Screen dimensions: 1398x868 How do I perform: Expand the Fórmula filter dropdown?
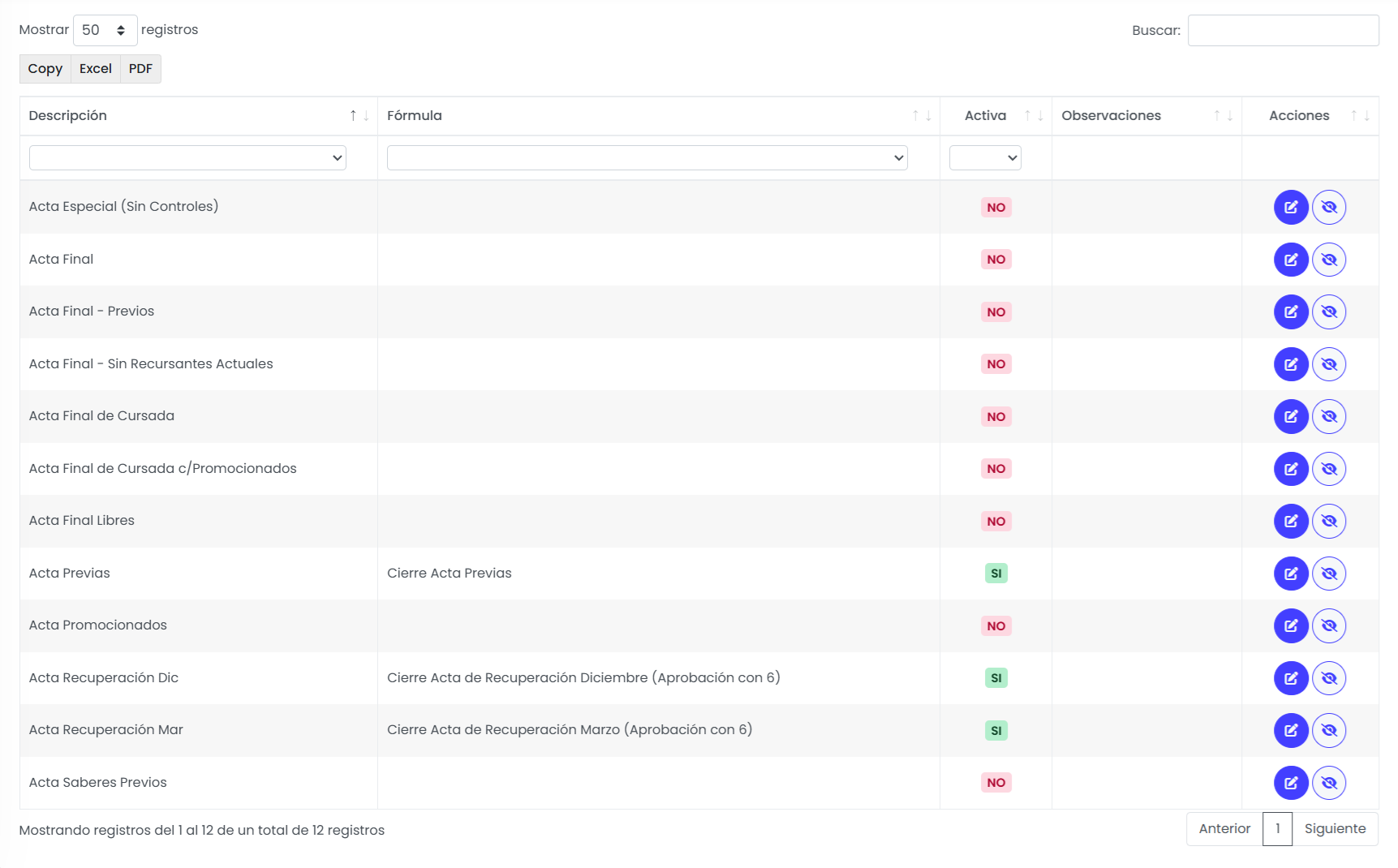coord(647,158)
